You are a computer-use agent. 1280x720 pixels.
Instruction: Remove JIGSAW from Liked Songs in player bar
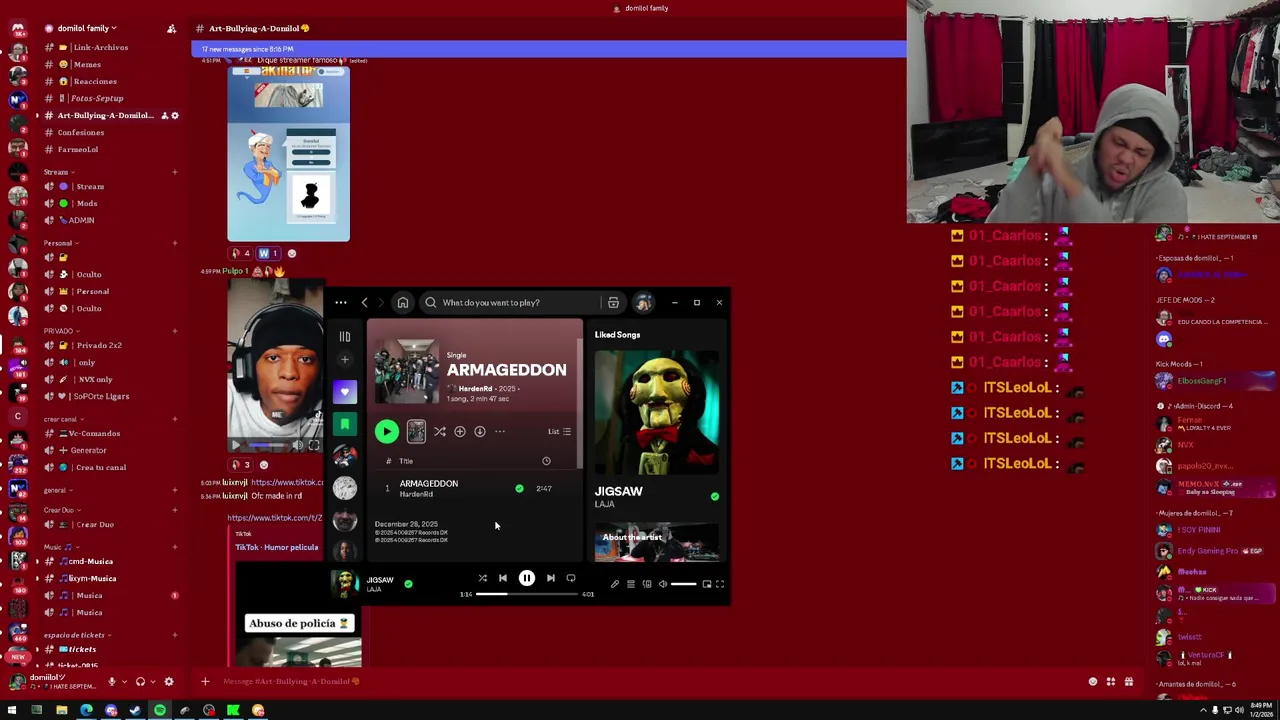point(408,583)
